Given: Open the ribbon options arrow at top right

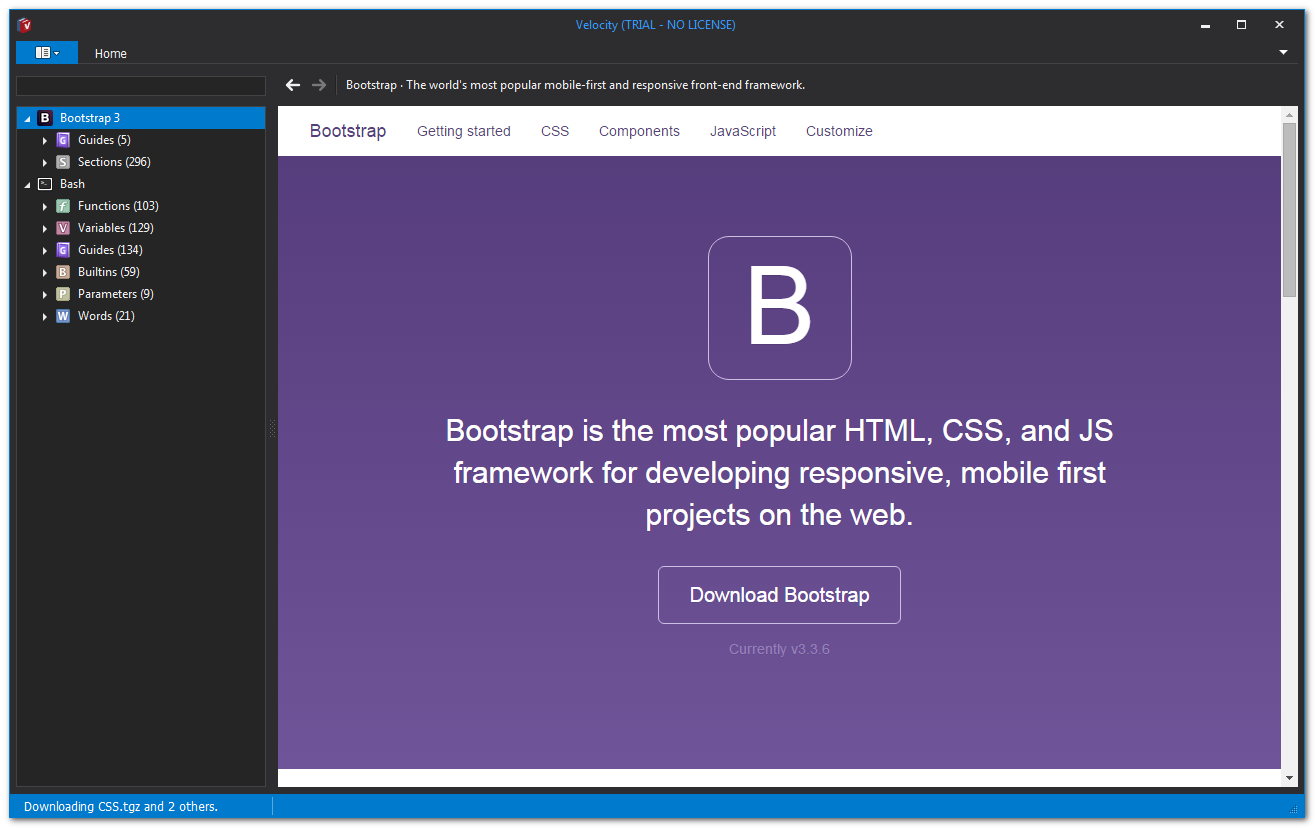Looking at the screenshot, I should [x=1283, y=52].
